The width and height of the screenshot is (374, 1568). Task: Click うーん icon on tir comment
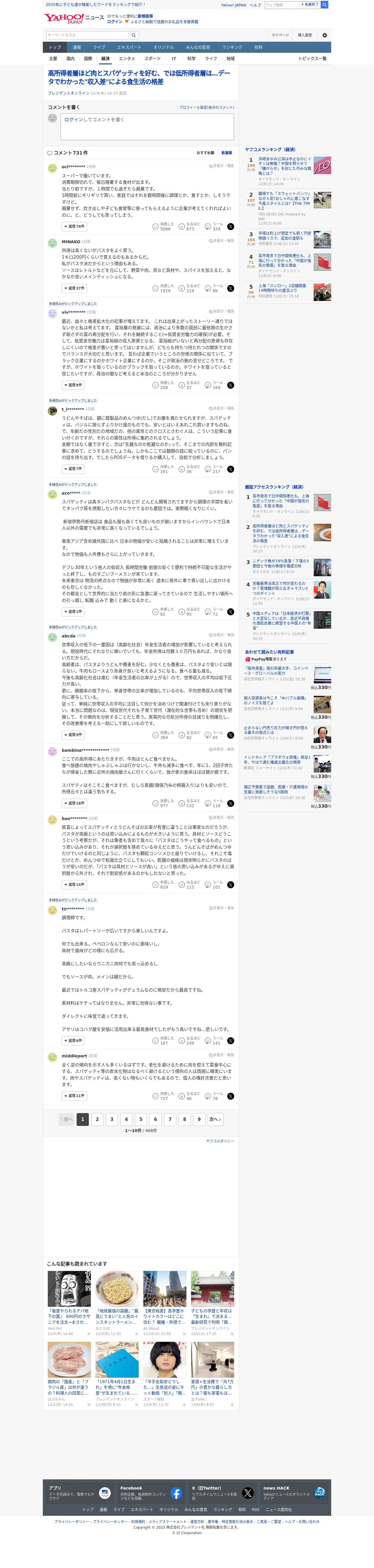coord(208,1041)
